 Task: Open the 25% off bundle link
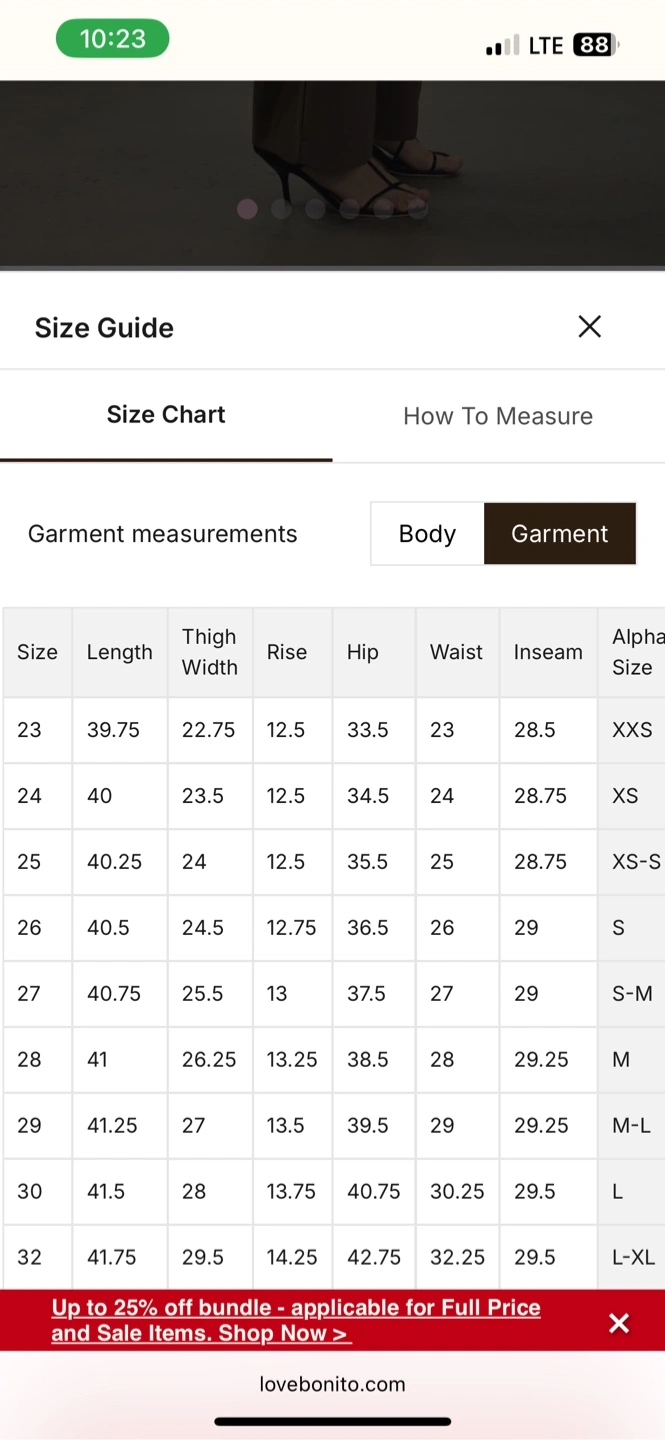click(296, 1320)
